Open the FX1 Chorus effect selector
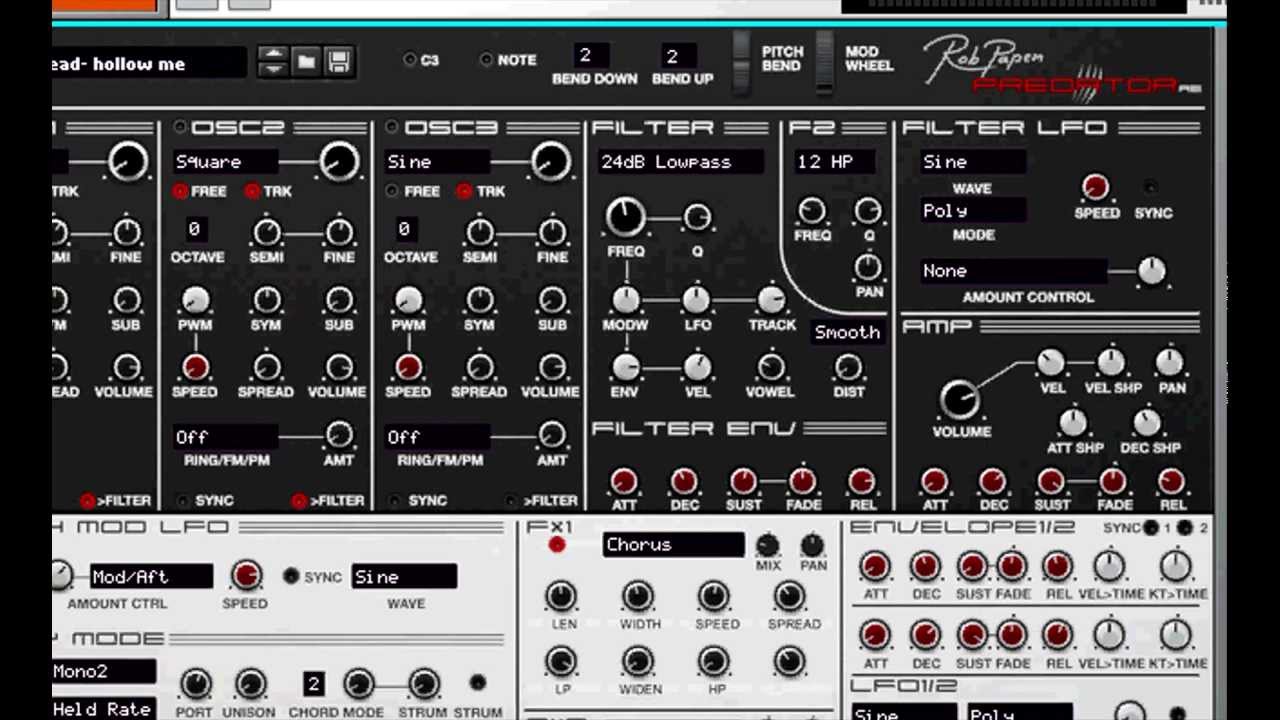The height and width of the screenshot is (720, 1280). point(673,545)
